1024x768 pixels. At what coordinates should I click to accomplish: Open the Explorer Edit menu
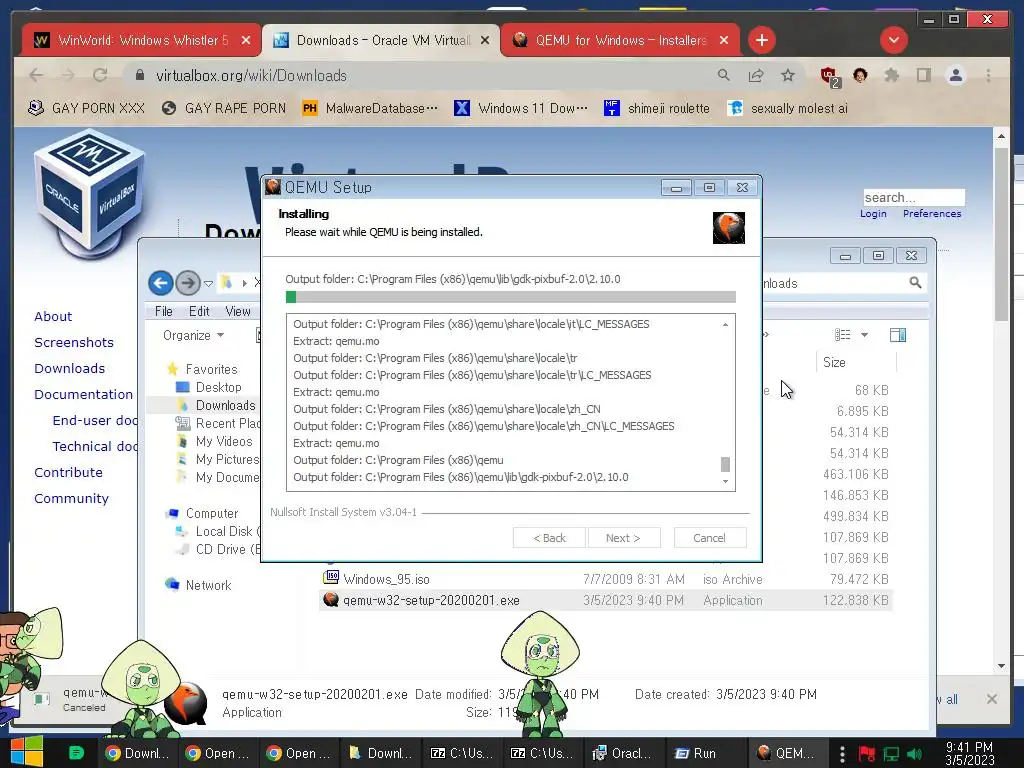pyautogui.click(x=199, y=312)
